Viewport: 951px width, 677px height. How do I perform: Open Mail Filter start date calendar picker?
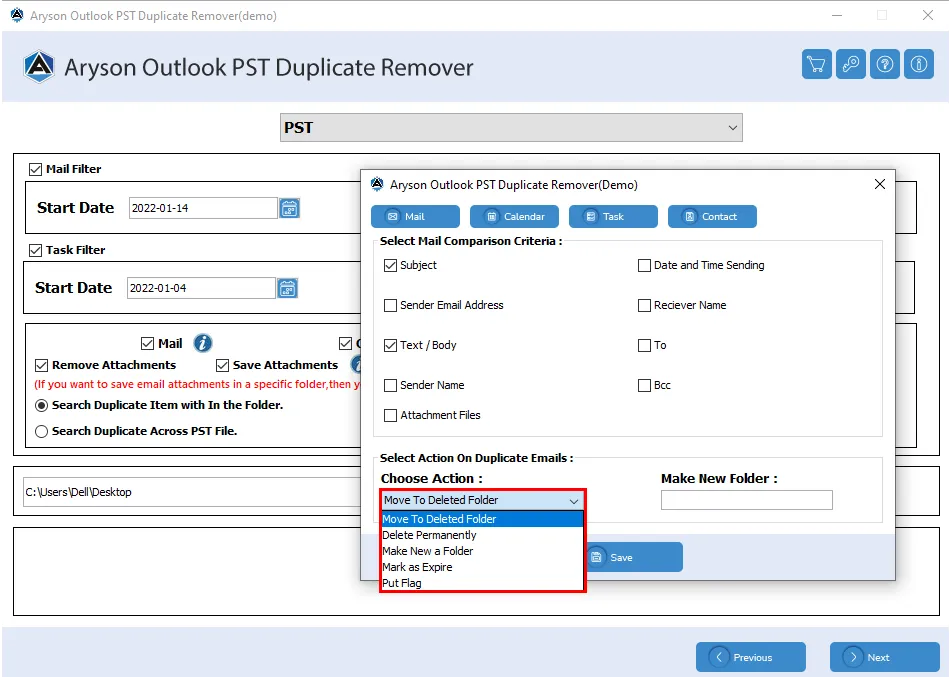289,208
